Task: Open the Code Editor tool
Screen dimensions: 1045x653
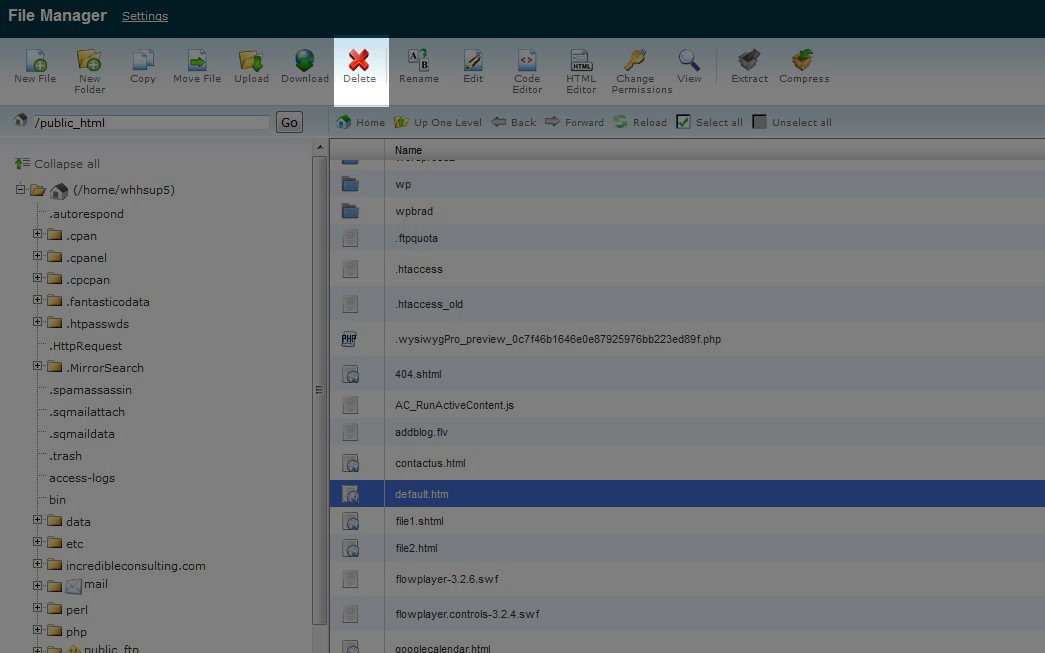Action: (527, 61)
